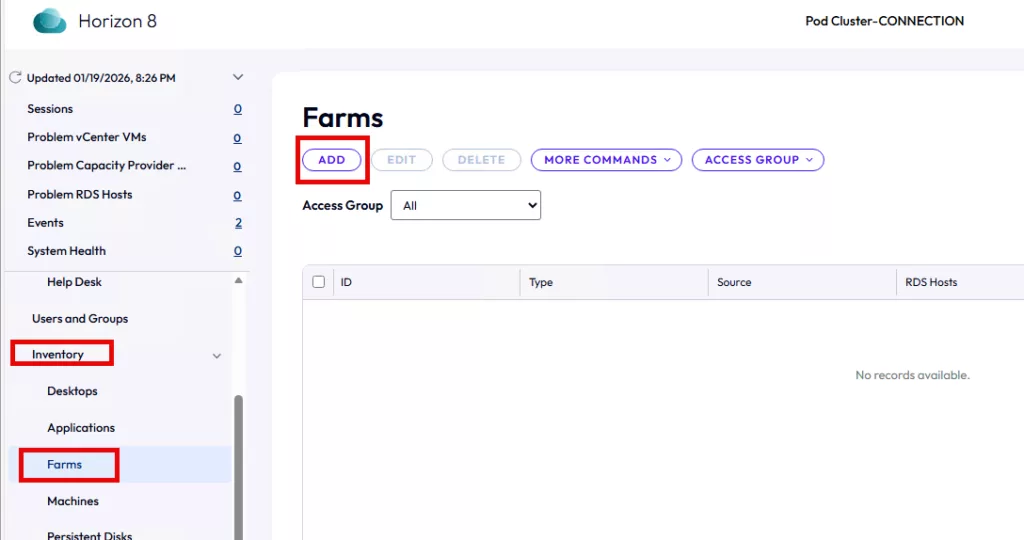Click the Problem vCenter VMs count link
The height and width of the screenshot is (540, 1024).
tap(237, 138)
